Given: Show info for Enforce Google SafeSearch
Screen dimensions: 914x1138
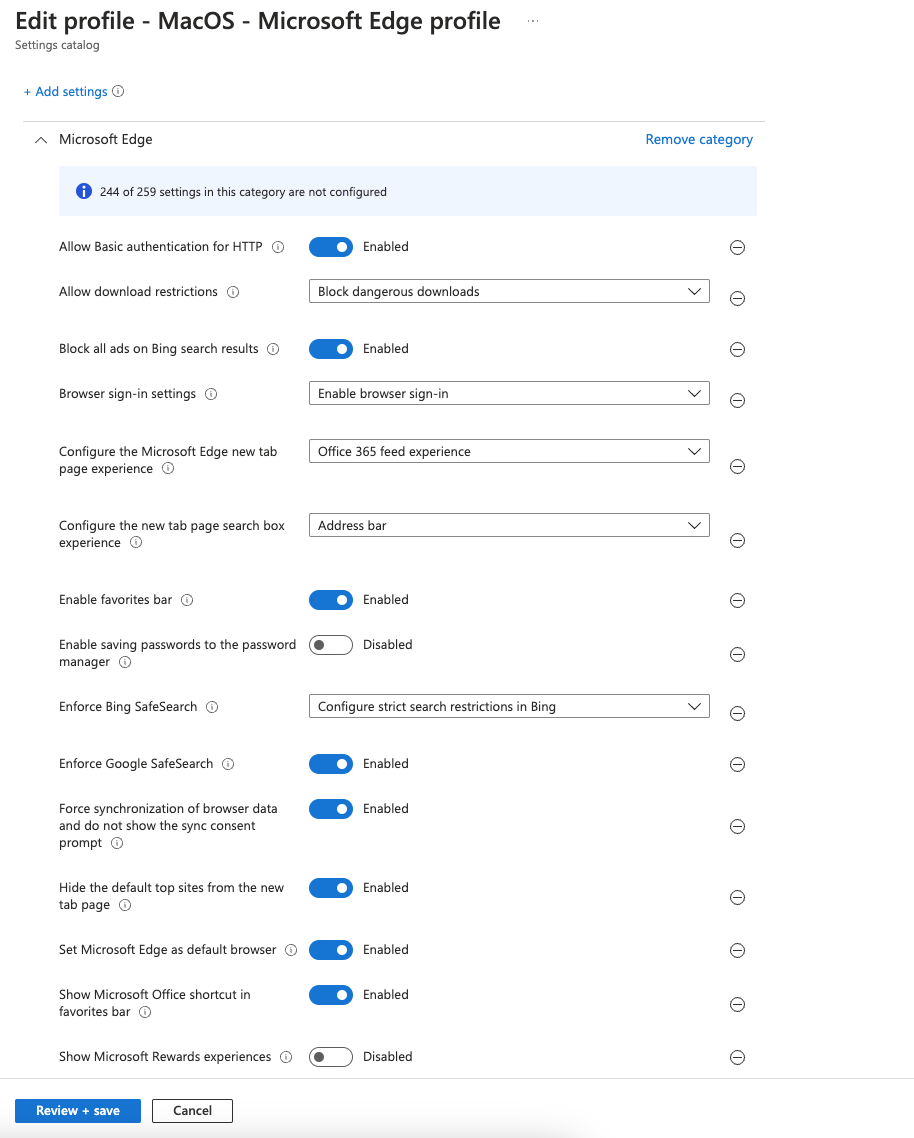Looking at the screenshot, I should 228,764.
